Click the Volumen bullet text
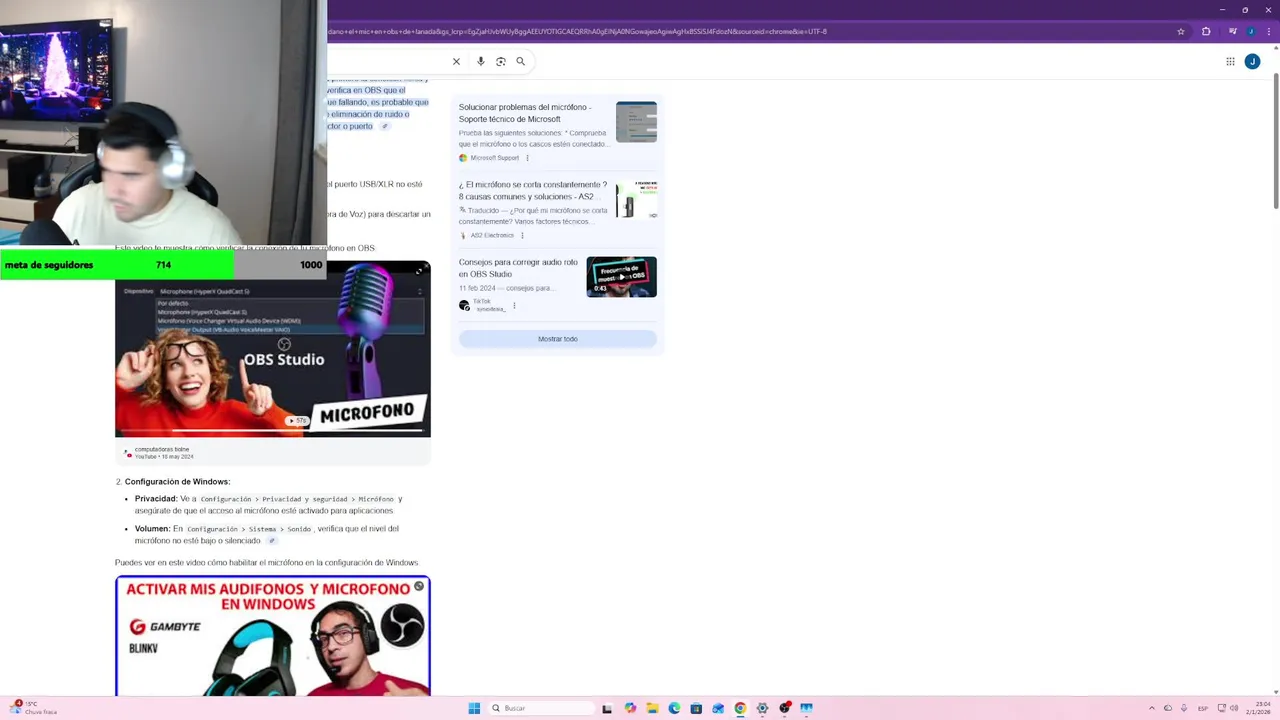 point(267,535)
